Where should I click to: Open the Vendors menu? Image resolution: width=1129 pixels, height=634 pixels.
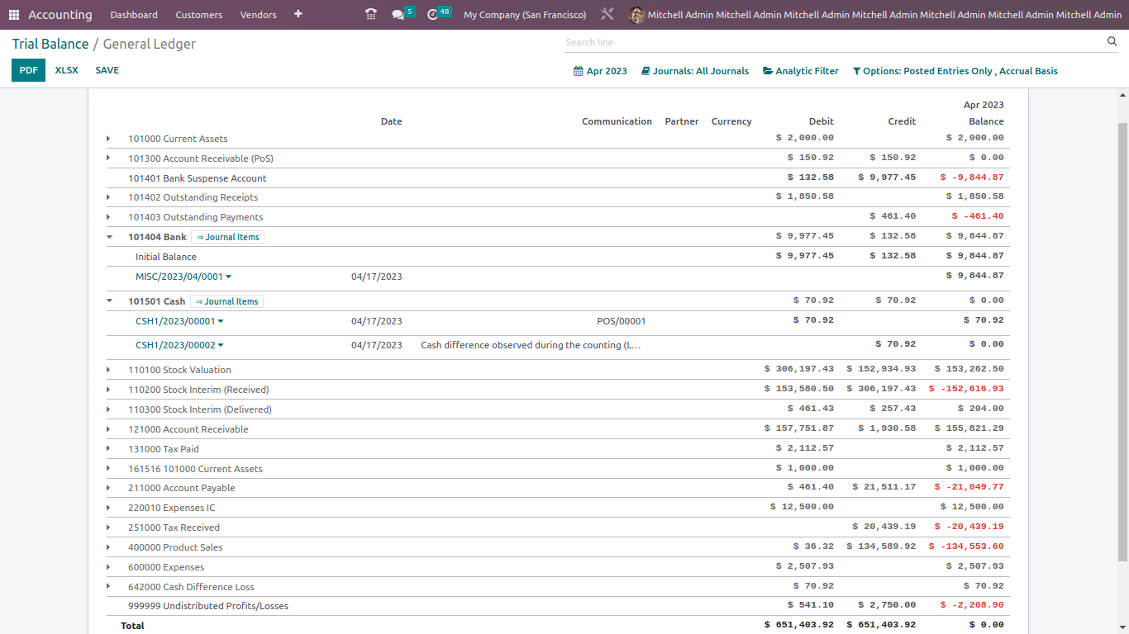(x=258, y=14)
